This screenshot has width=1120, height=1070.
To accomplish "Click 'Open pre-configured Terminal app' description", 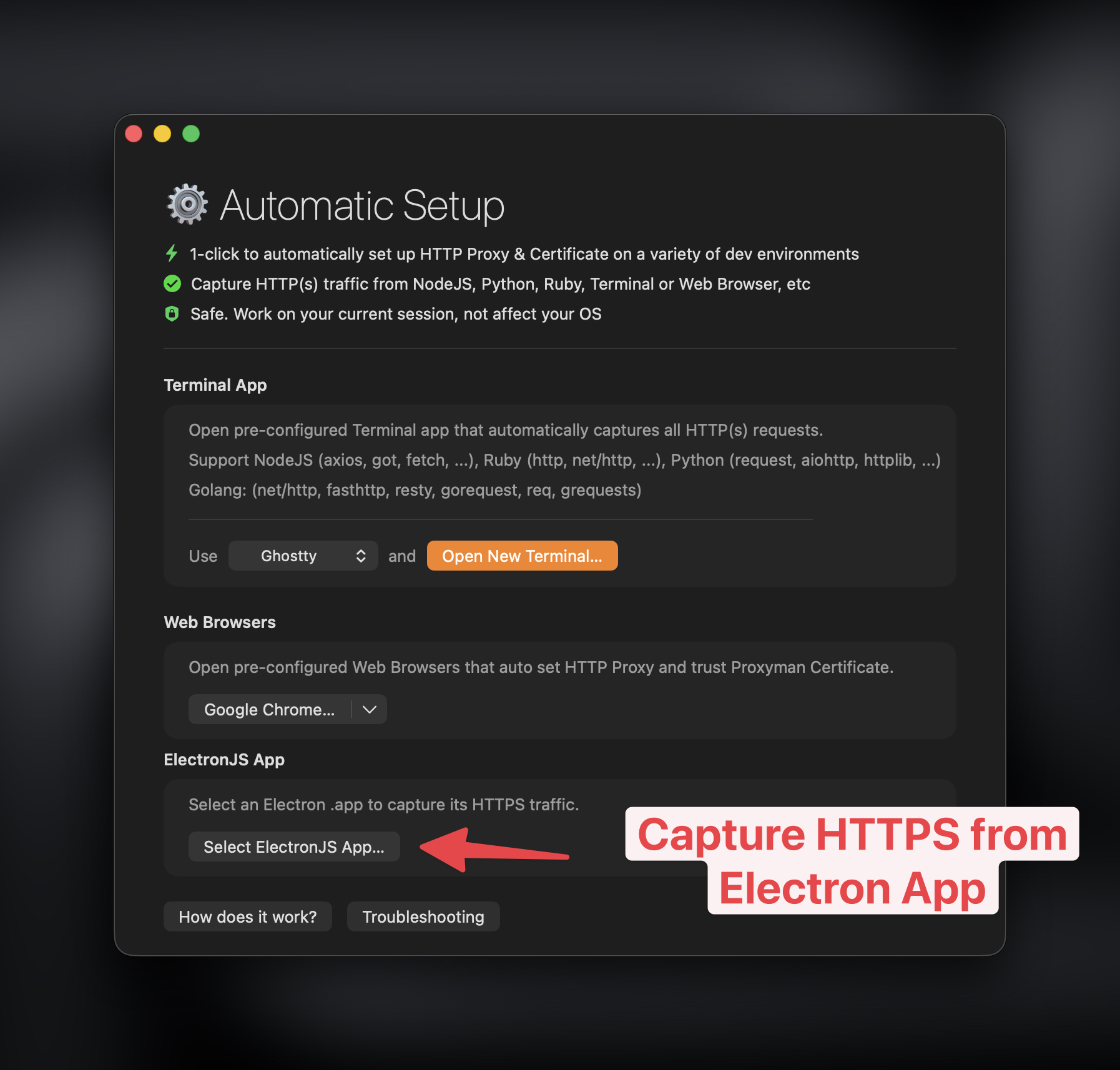I will pyautogui.click(x=506, y=430).
